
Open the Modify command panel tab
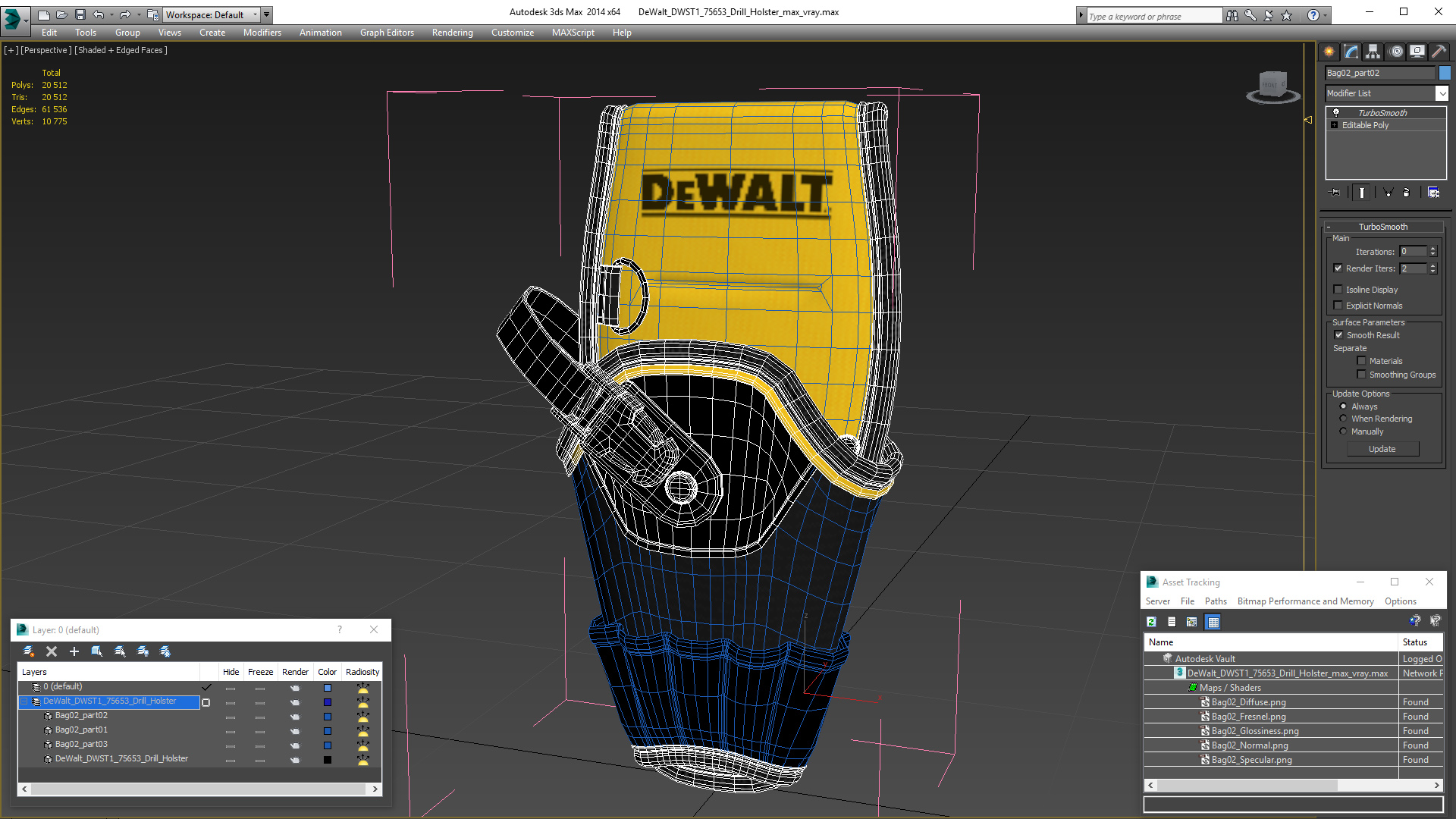click(x=1351, y=52)
